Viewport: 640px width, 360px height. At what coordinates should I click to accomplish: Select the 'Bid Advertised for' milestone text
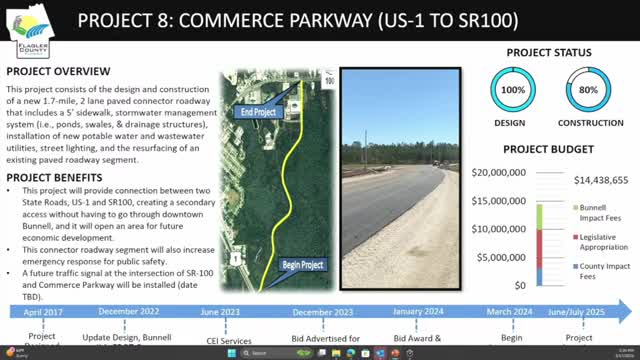click(326, 339)
